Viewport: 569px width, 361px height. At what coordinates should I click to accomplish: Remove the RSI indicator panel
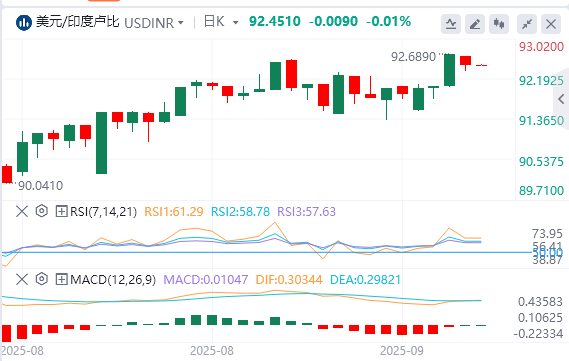point(22,211)
